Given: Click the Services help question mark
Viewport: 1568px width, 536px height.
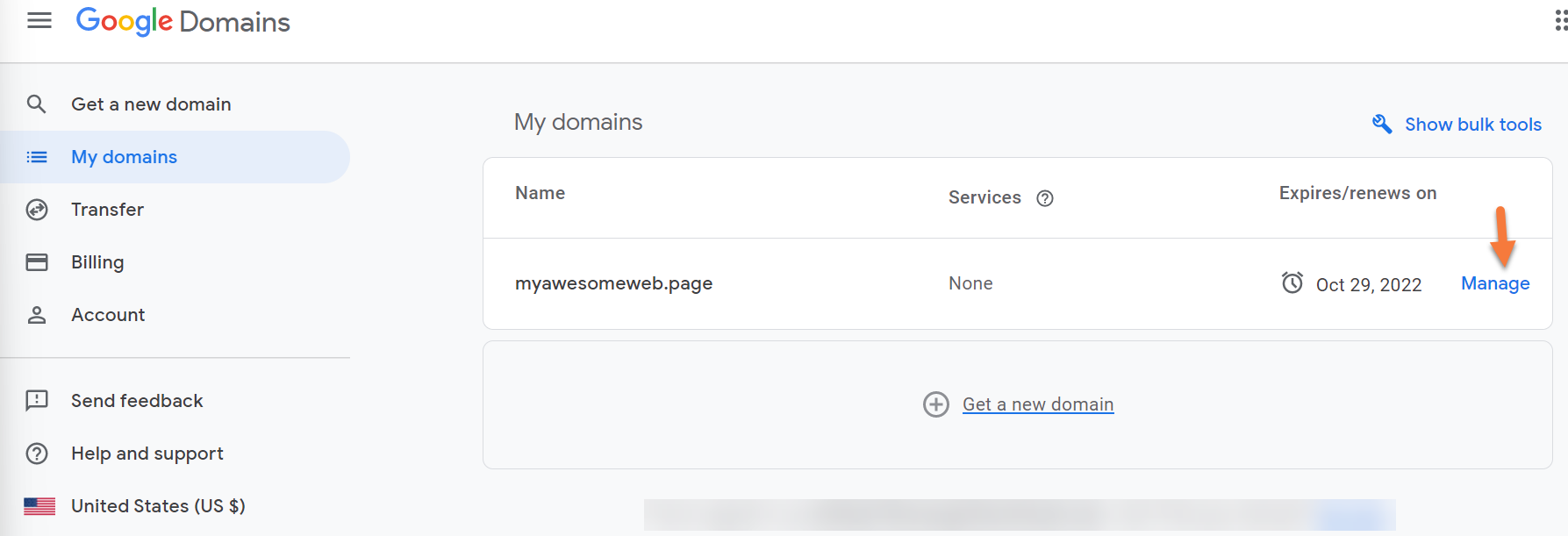Looking at the screenshot, I should point(1044,198).
